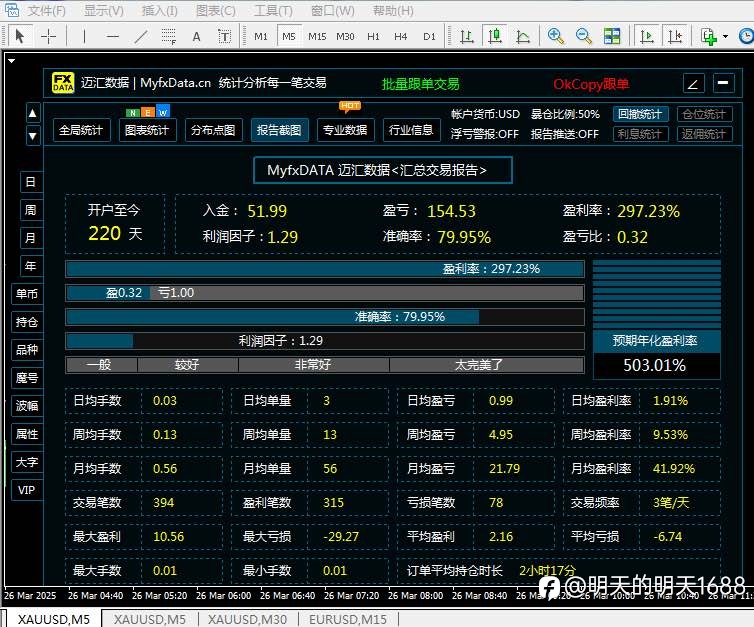Move the panel up with arrow
The height and width of the screenshot is (627, 754).
pyautogui.click(x=32, y=113)
